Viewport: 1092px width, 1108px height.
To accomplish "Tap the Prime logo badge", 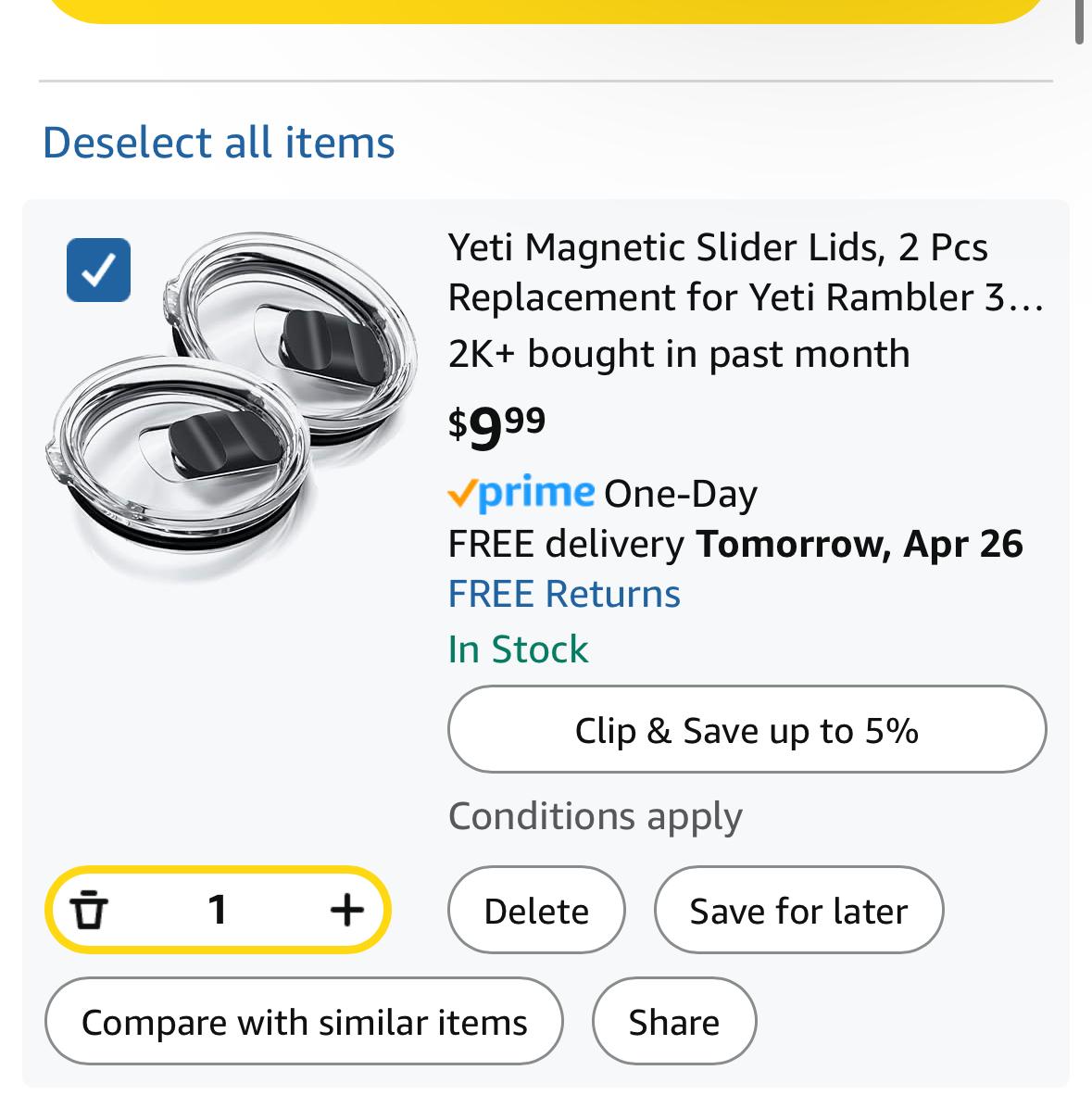I will (x=521, y=493).
